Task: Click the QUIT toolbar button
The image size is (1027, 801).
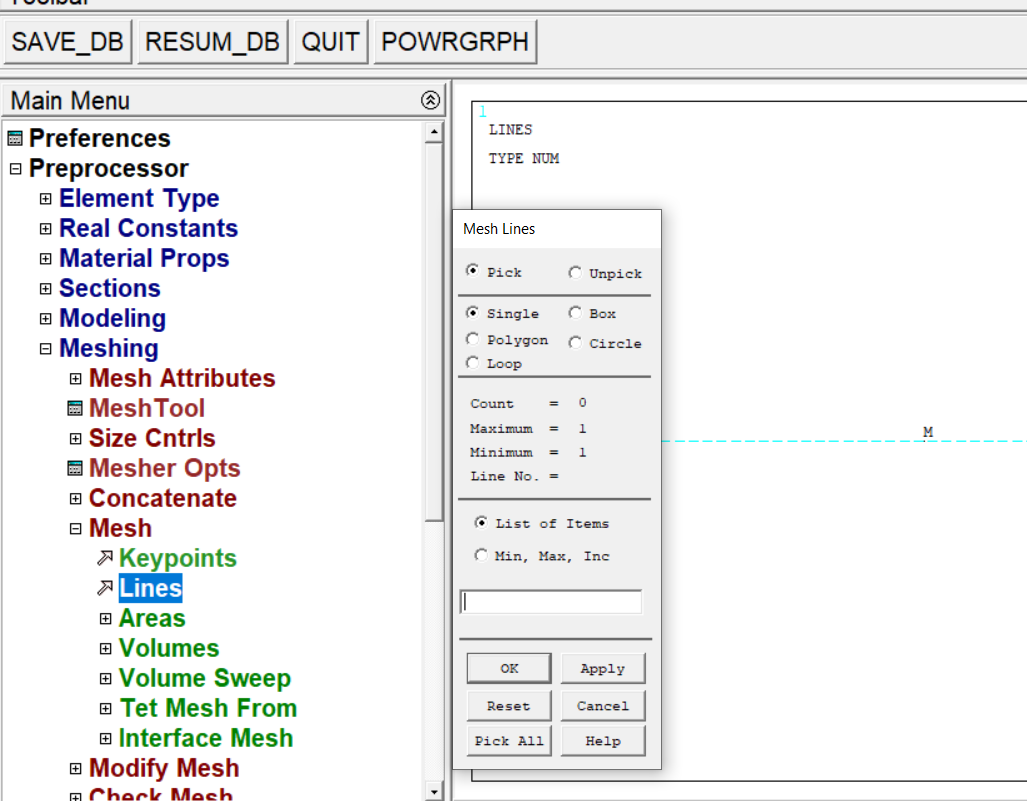Action: pos(331,42)
